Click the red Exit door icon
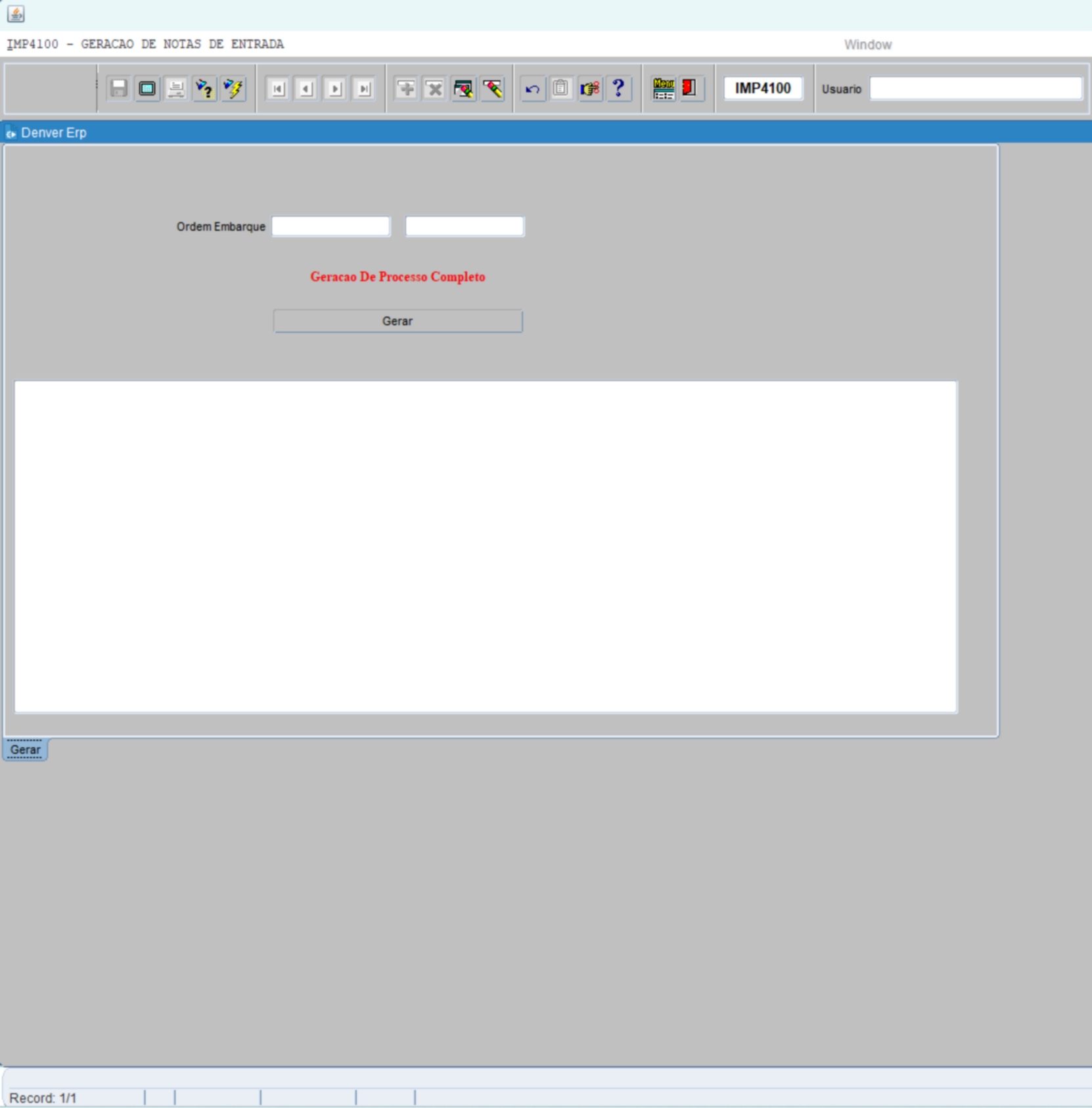Viewport: 1092px width, 1108px height. click(x=689, y=89)
